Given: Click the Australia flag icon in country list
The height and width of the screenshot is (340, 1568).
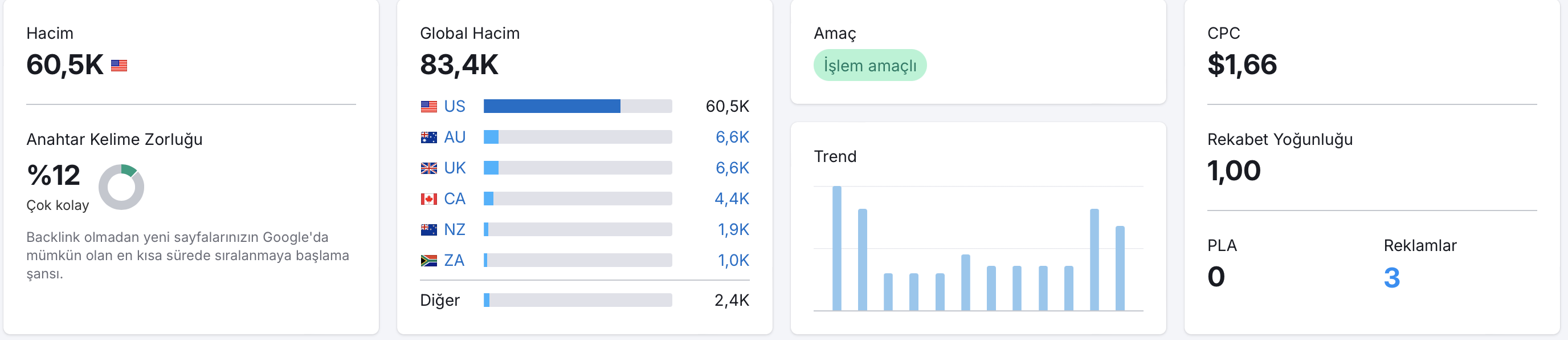Looking at the screenshot, I should pos(428,137).
